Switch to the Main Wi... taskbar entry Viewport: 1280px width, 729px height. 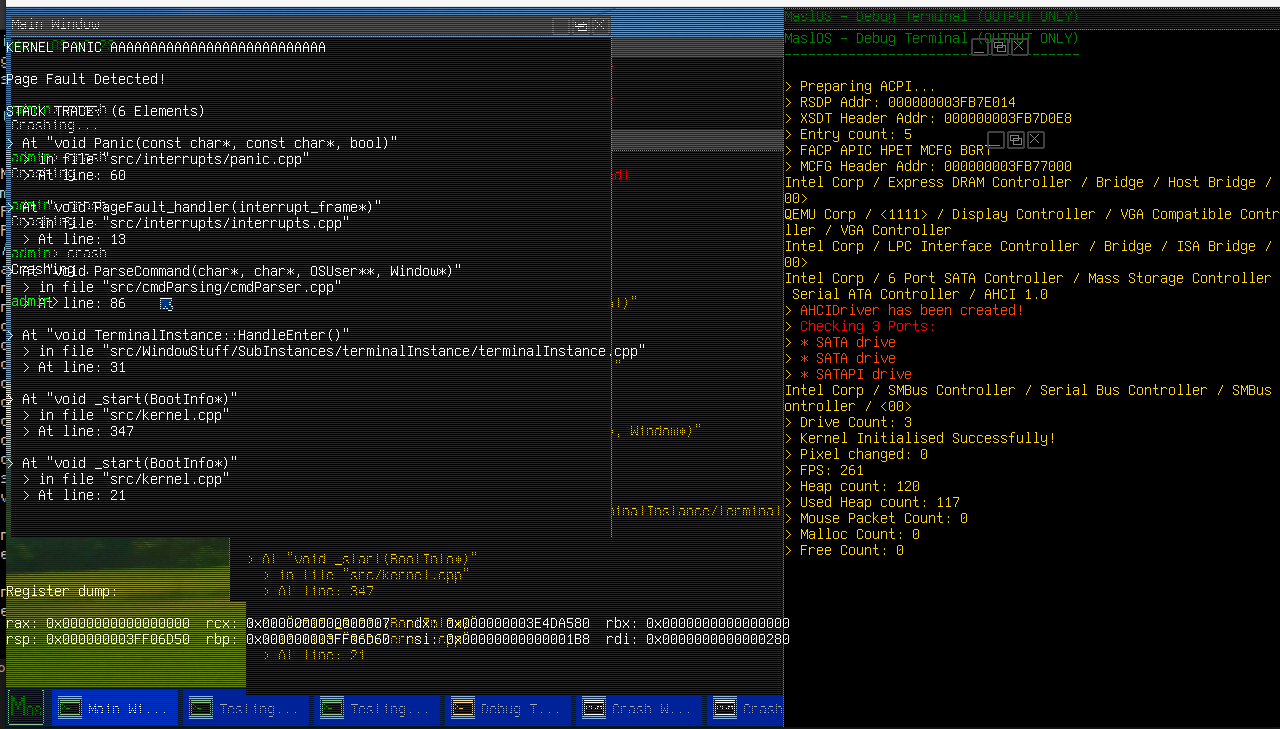click(115, 709)
